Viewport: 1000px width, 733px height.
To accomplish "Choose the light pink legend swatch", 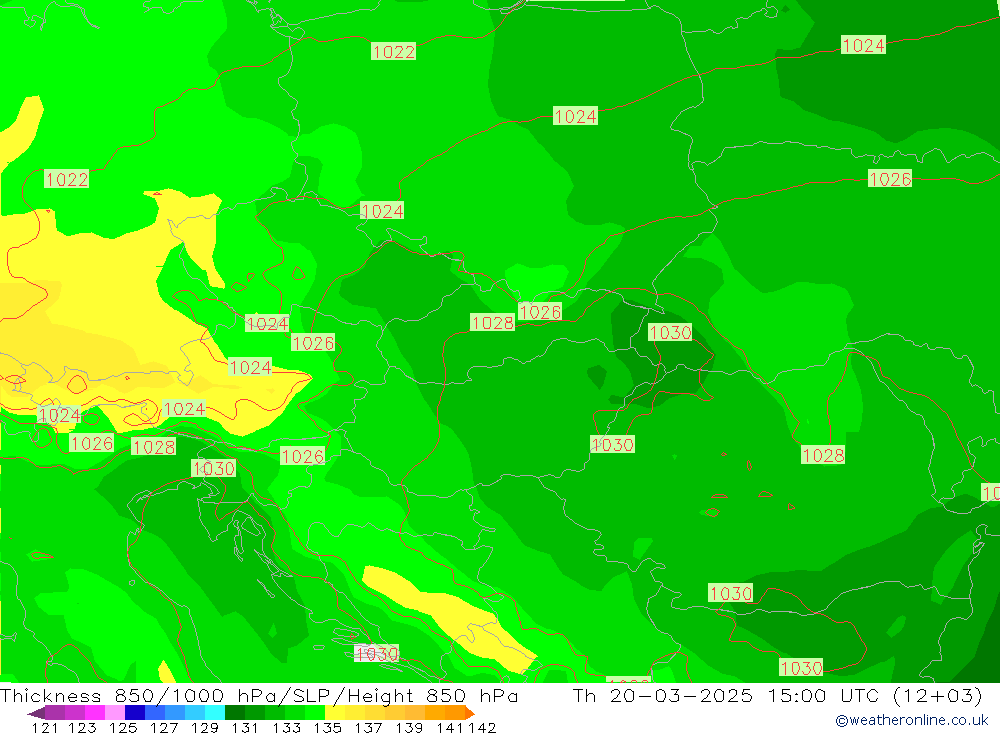I will [115, 713].
